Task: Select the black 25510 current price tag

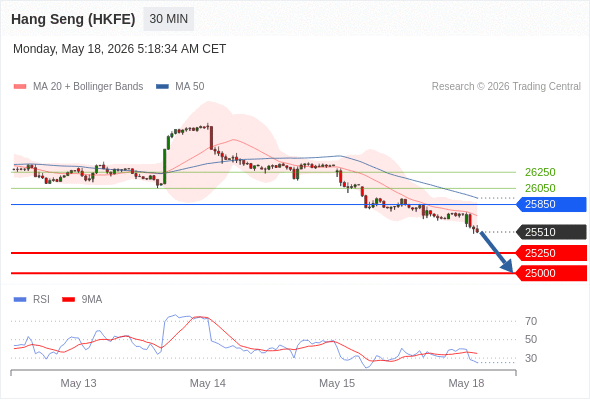Action: click(551, 232)
